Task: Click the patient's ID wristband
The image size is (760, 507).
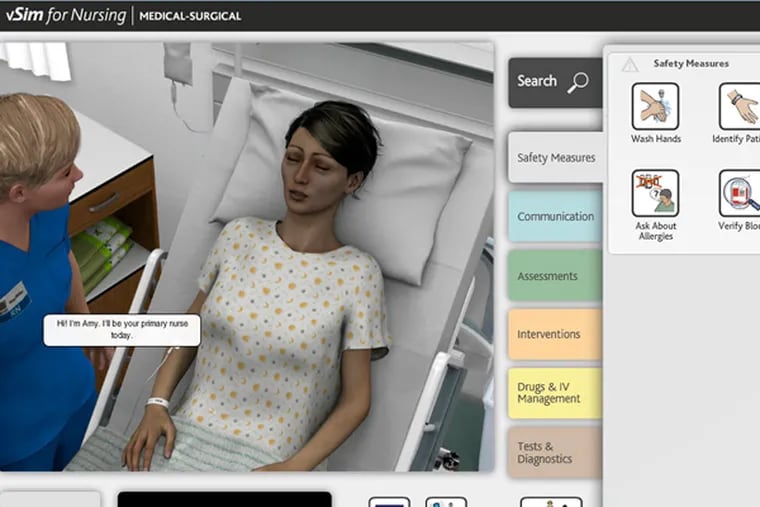Action: 157,403
